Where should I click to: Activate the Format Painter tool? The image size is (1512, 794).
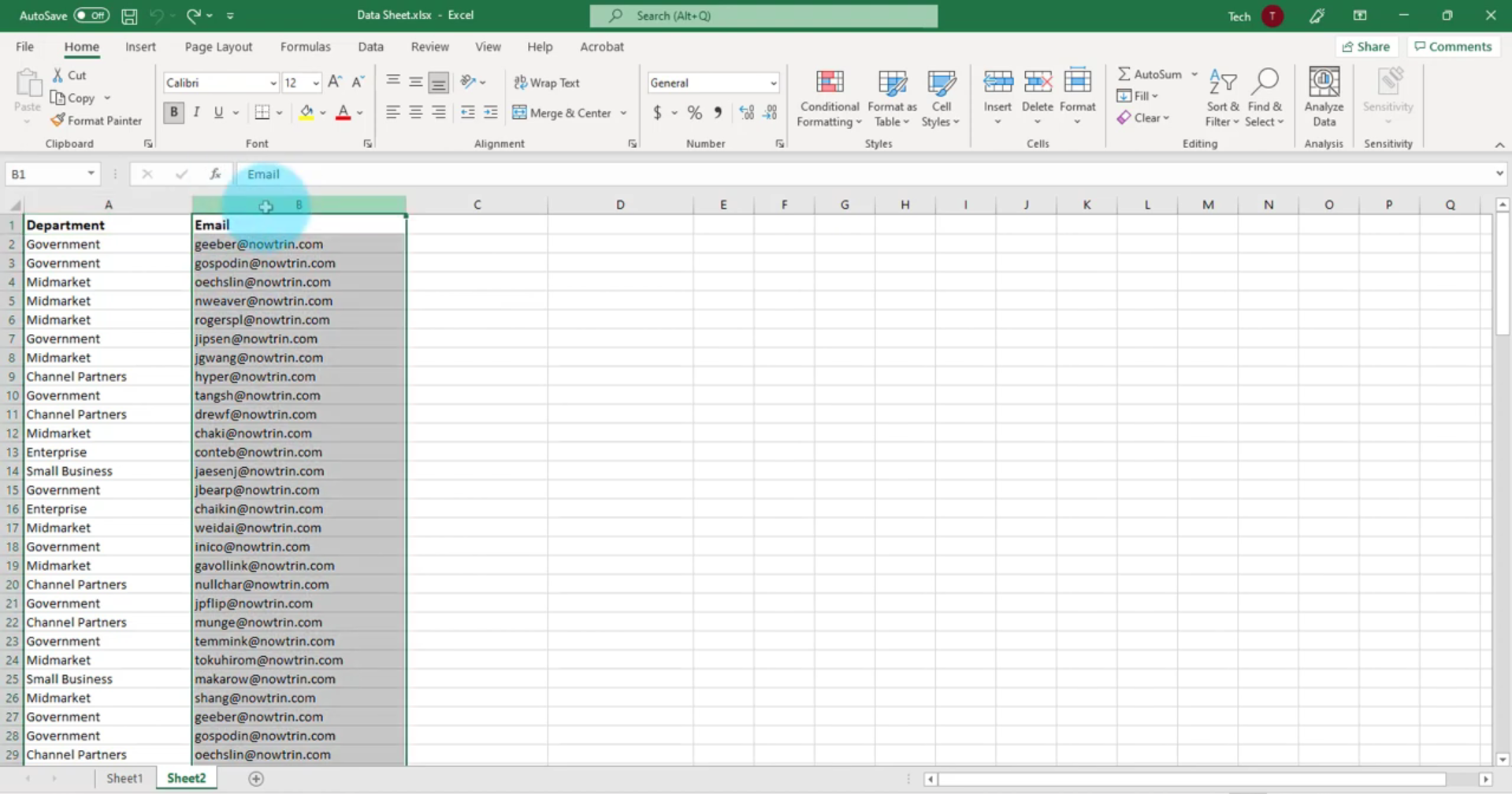(x=96, y=121)
